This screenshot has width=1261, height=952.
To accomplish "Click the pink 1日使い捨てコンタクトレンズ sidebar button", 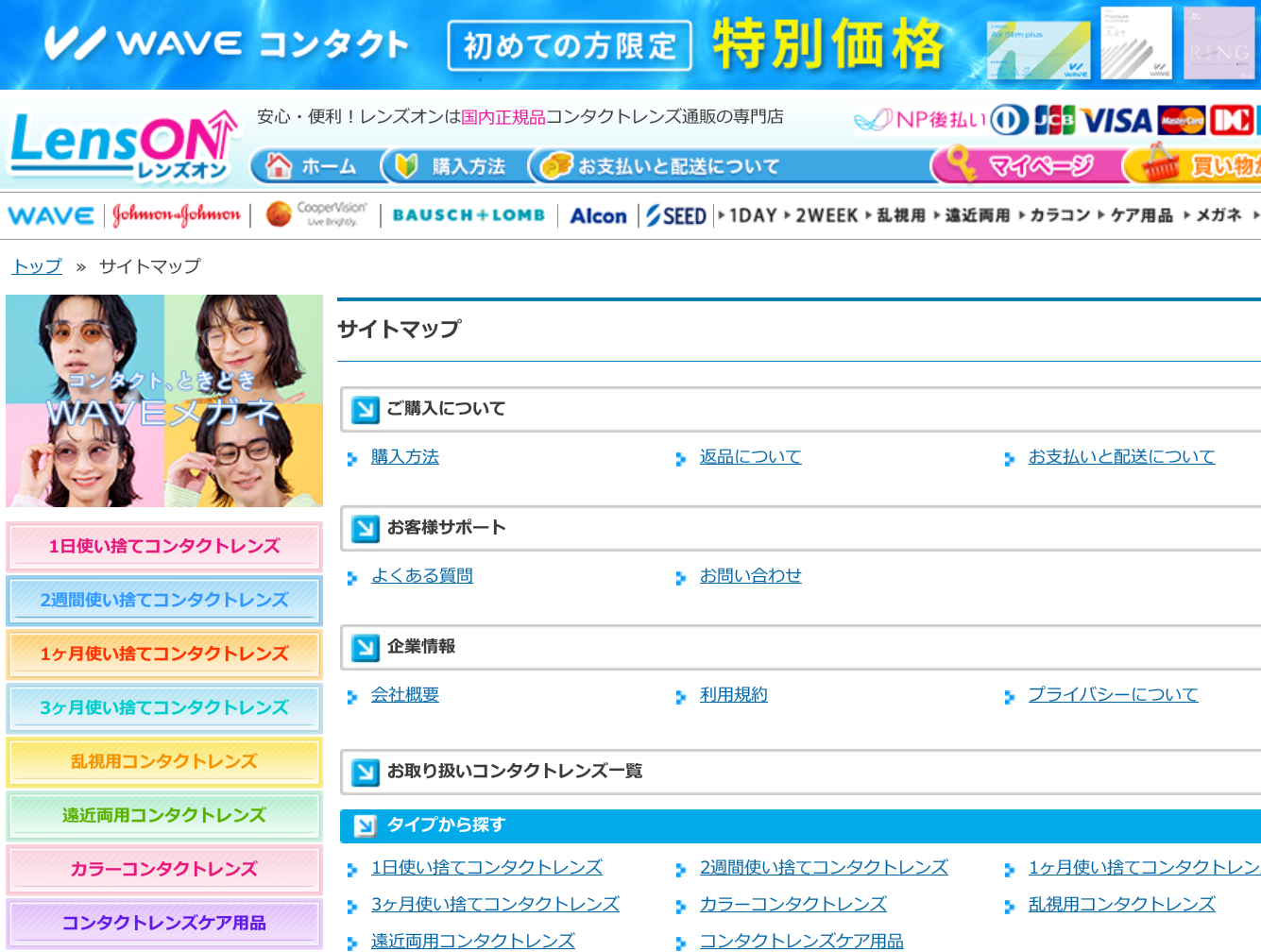I will [x=164, y=547].
